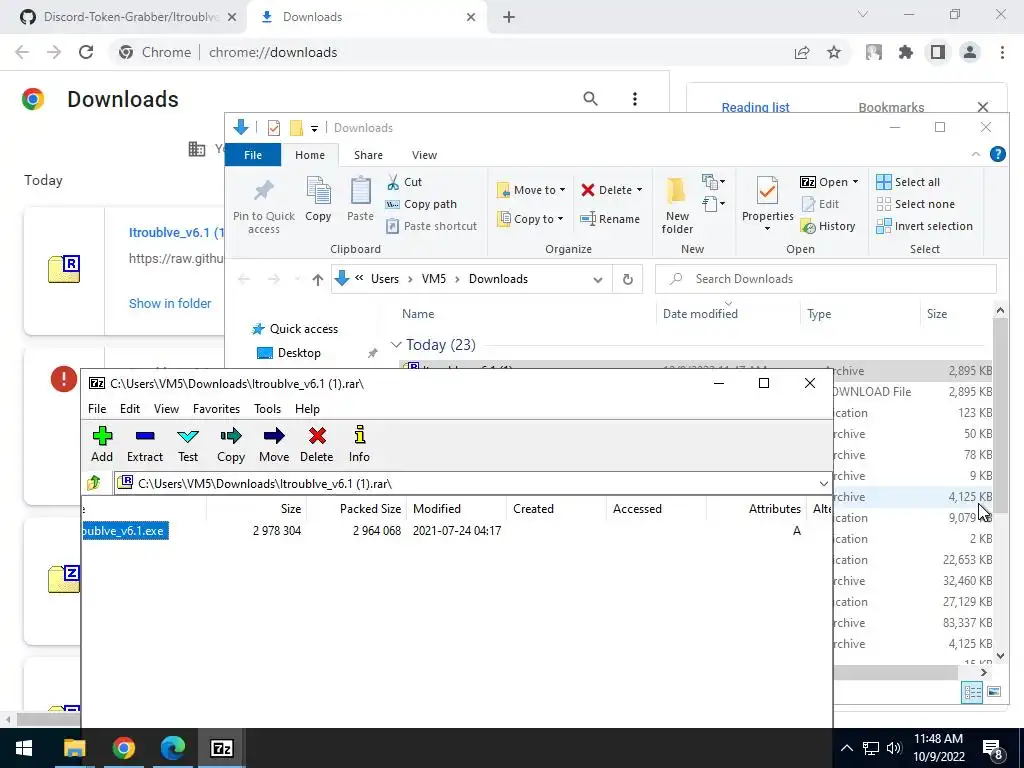
Task: Open the Explorer Delete dropdown arrow
Action: (639, 190)
